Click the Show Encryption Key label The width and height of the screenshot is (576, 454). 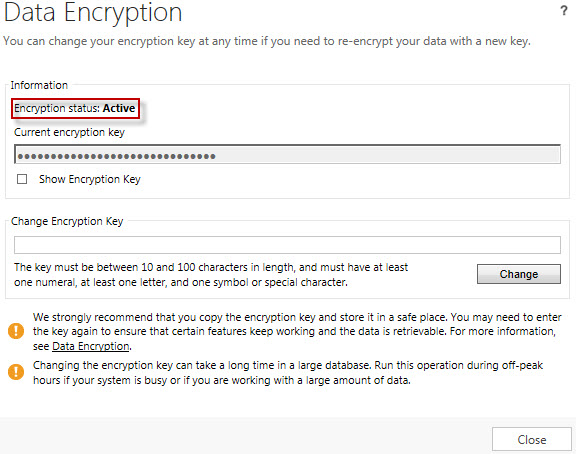coord(90,179)
